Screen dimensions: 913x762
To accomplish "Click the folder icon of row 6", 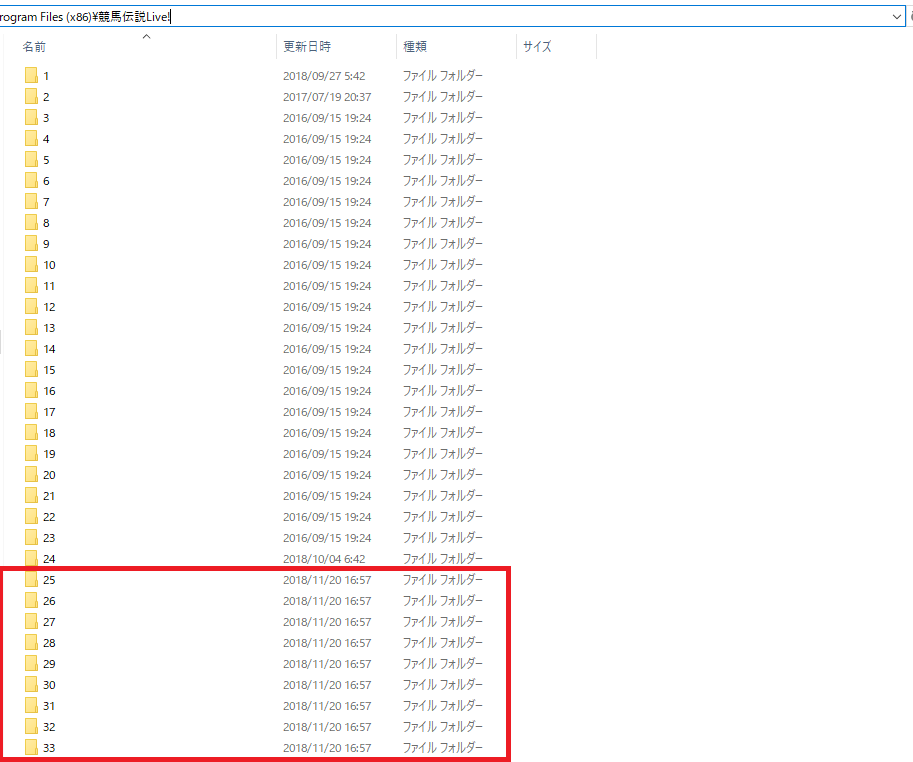I will [x=31, y=180].
